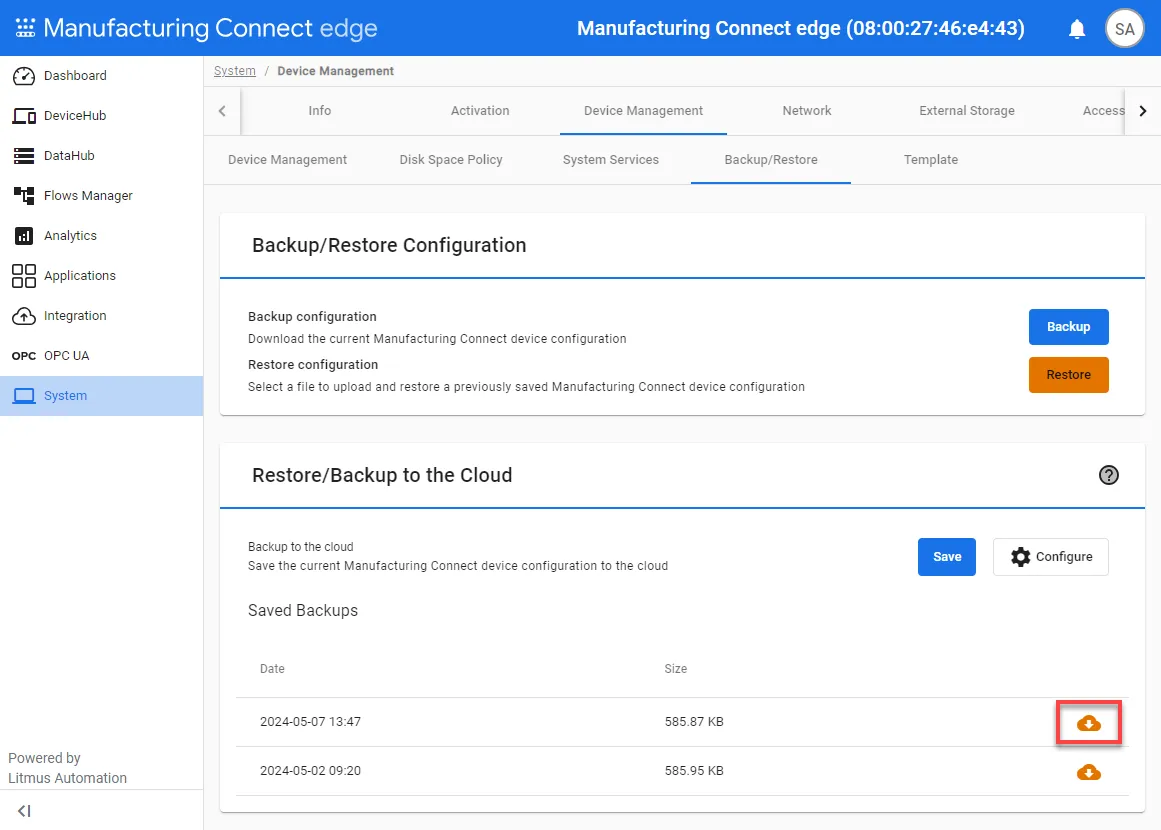Click the orange Restore button
1161x830 pixels.
tap(1068, 375)
